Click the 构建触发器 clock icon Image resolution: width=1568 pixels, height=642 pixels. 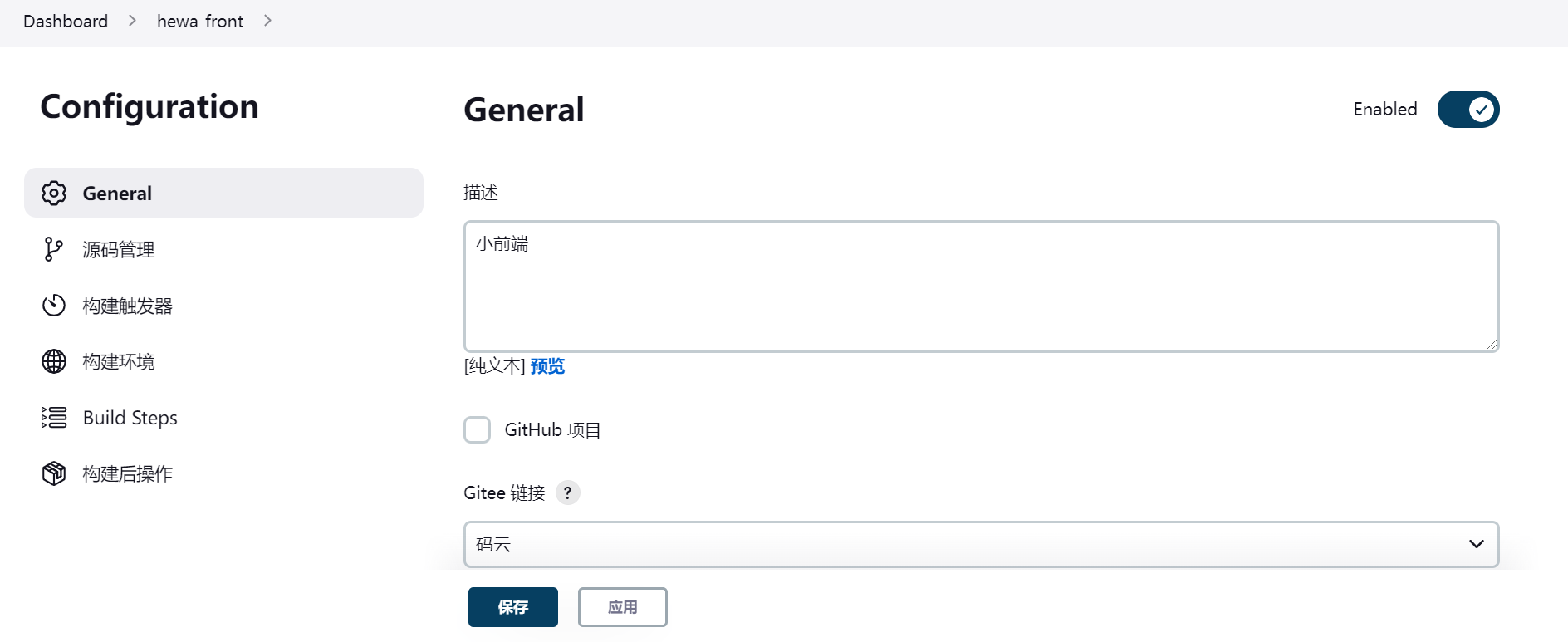point(54,306)
